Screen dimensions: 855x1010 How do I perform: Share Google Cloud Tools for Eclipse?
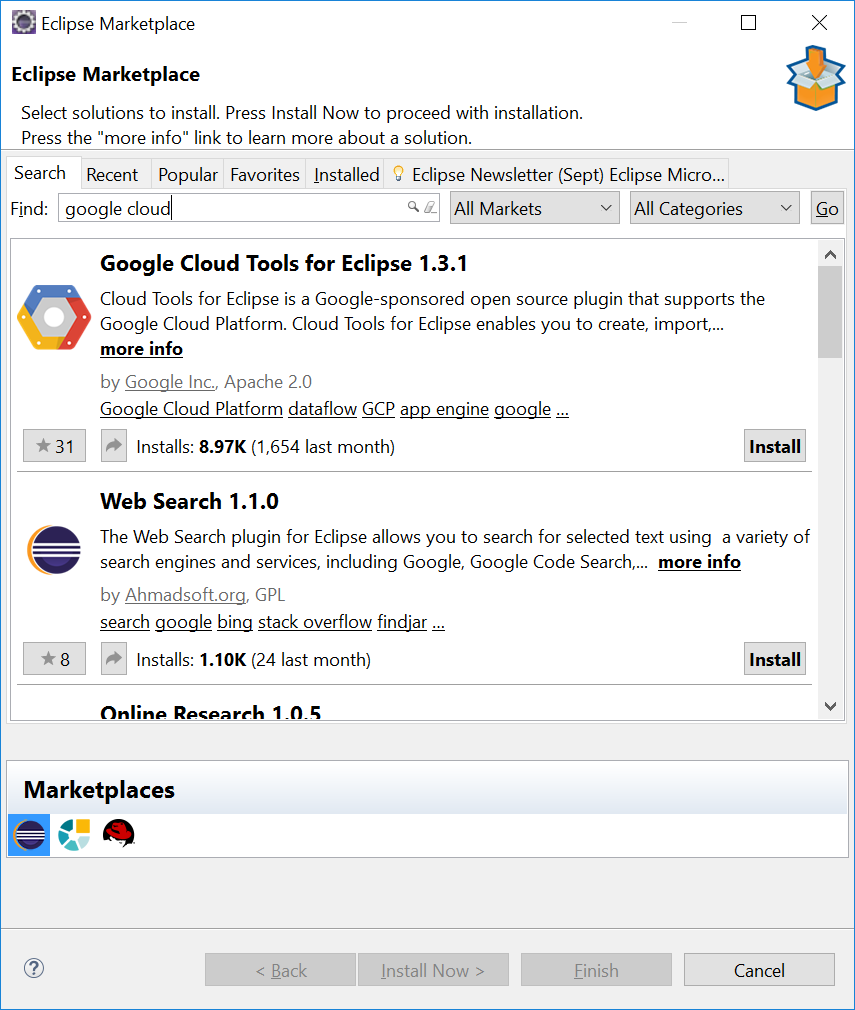[113, 446]
